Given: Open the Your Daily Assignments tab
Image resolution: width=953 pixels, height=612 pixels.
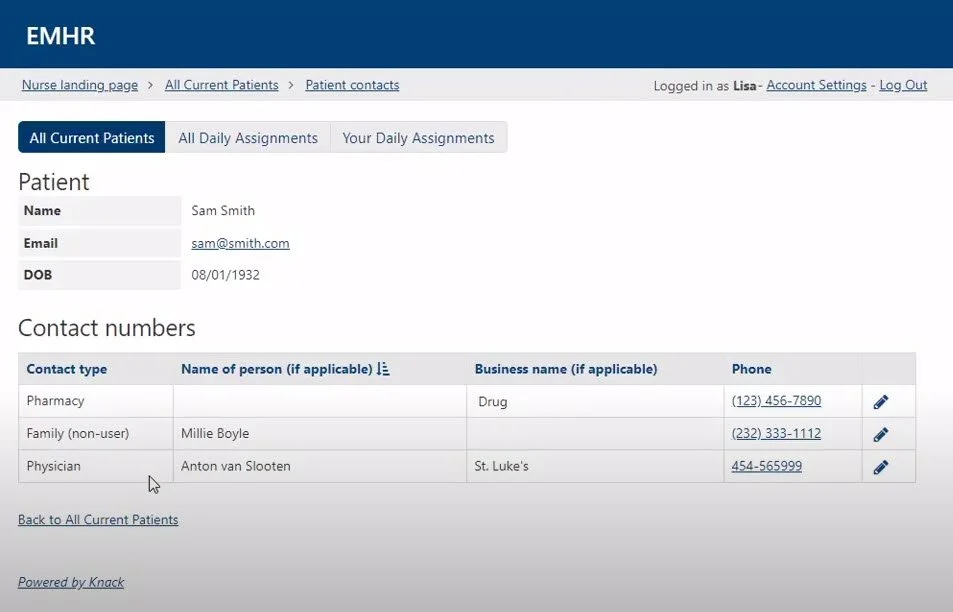Looking at the screenshot, I should (419, 137).
